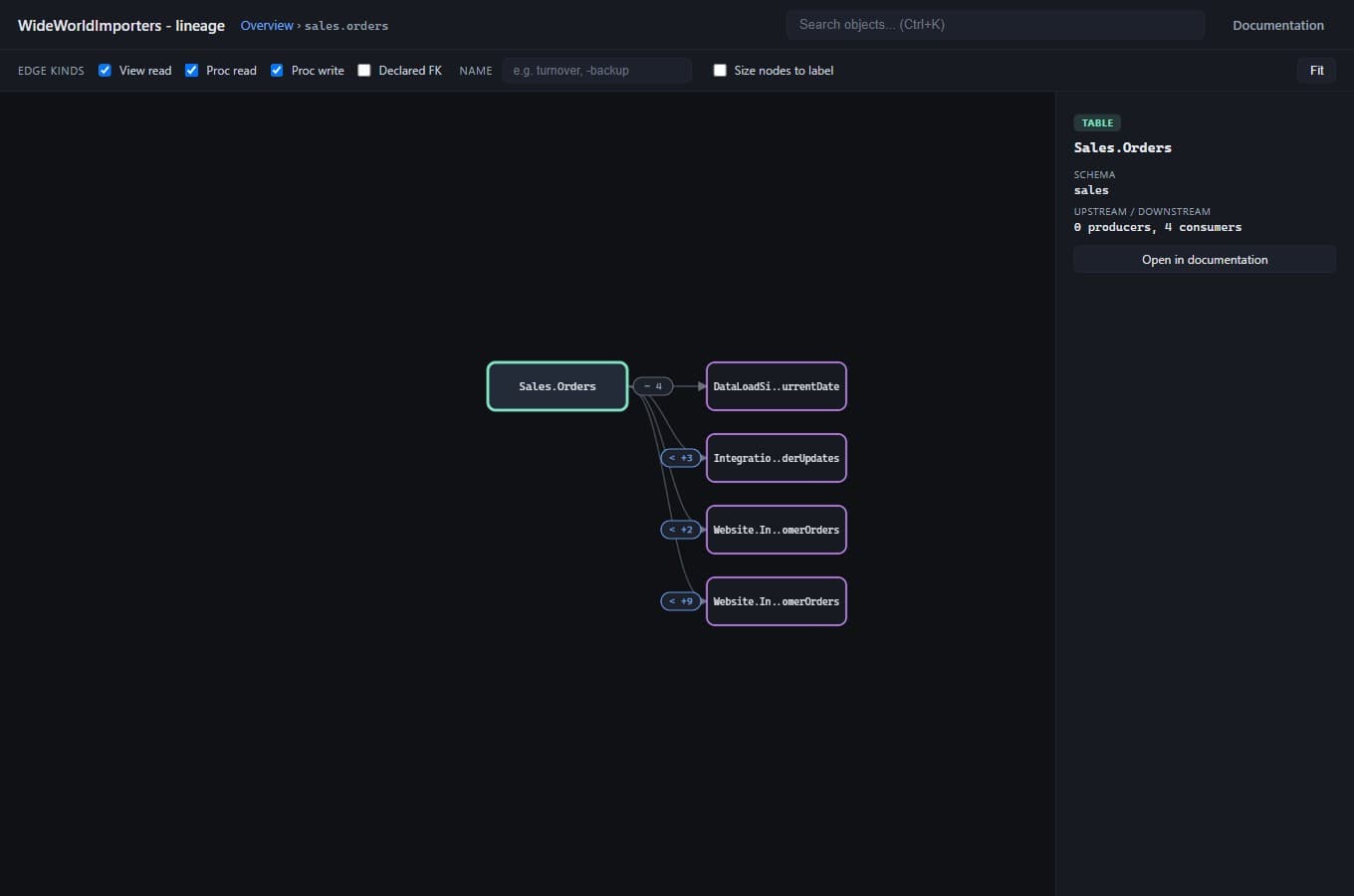Select the Sales.Orders graph node
Screen dimensions: 1354x896
(x=558, y=386)
